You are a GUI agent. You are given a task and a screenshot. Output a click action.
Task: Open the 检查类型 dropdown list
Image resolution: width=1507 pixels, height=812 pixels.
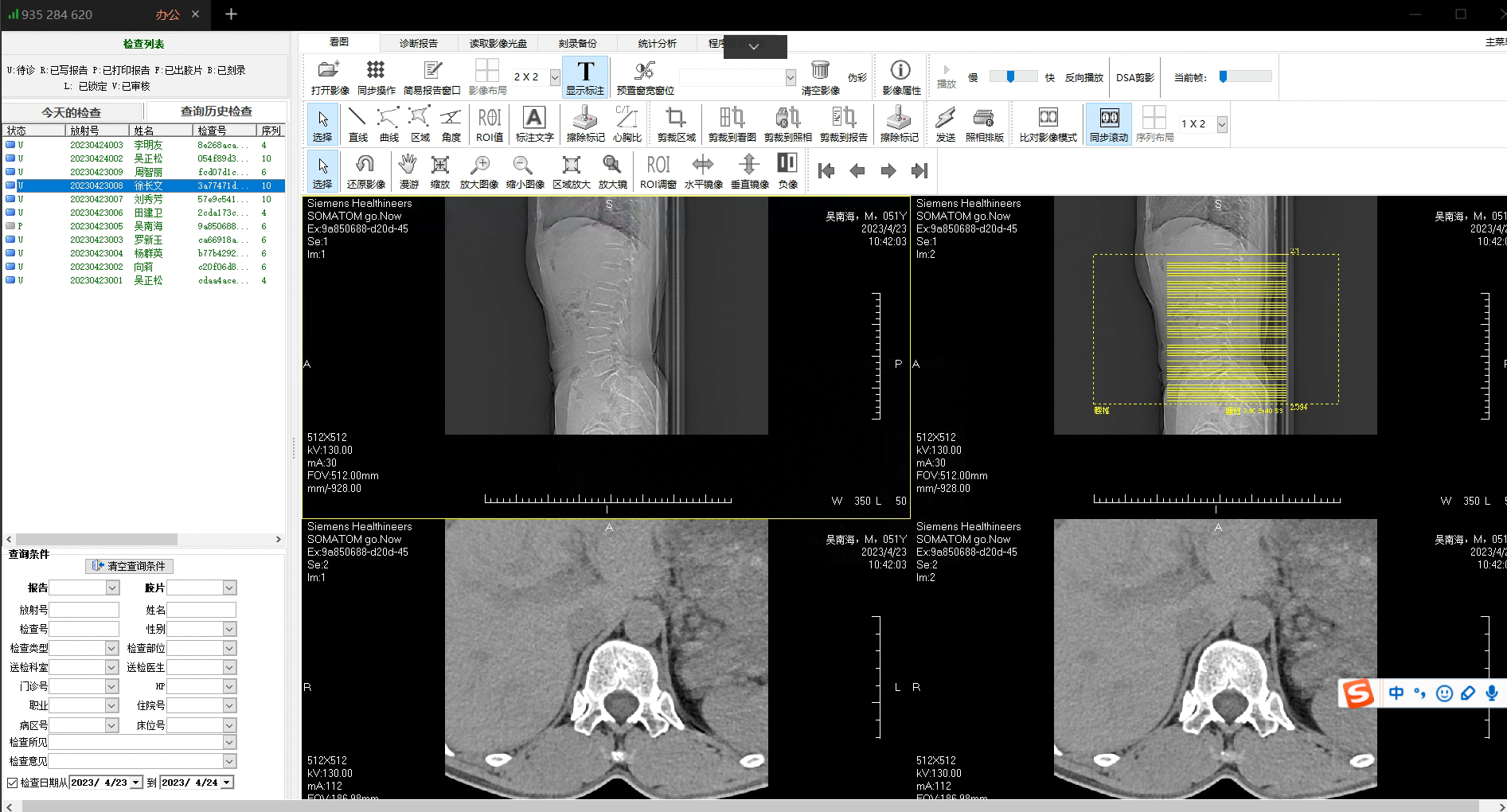(111, 648)
